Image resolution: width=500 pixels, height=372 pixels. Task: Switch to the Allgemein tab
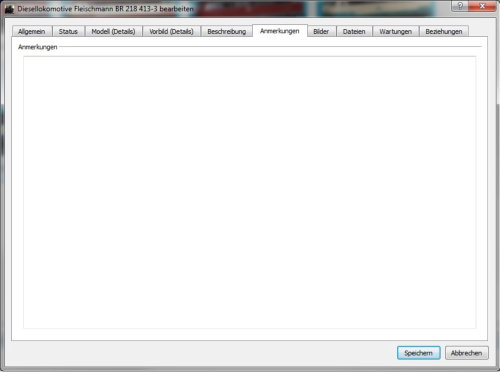pos(32,31)
